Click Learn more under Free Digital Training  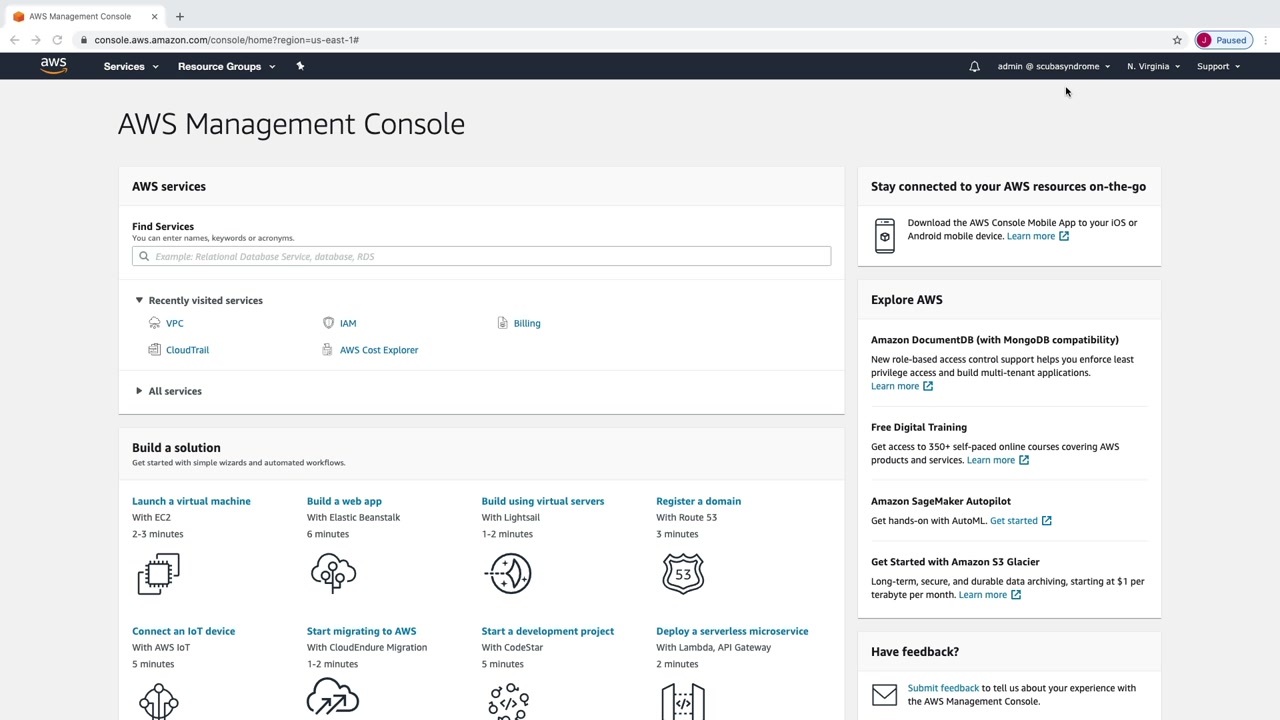[991, 460]
